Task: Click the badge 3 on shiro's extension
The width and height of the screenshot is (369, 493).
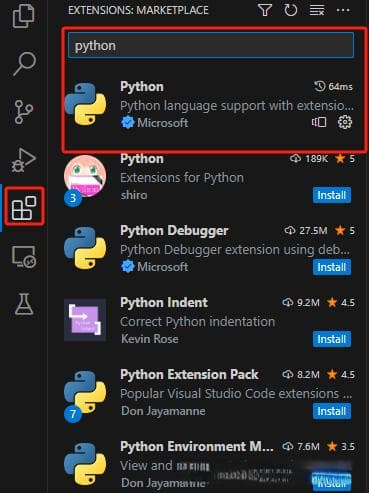Action: (73, 198)
